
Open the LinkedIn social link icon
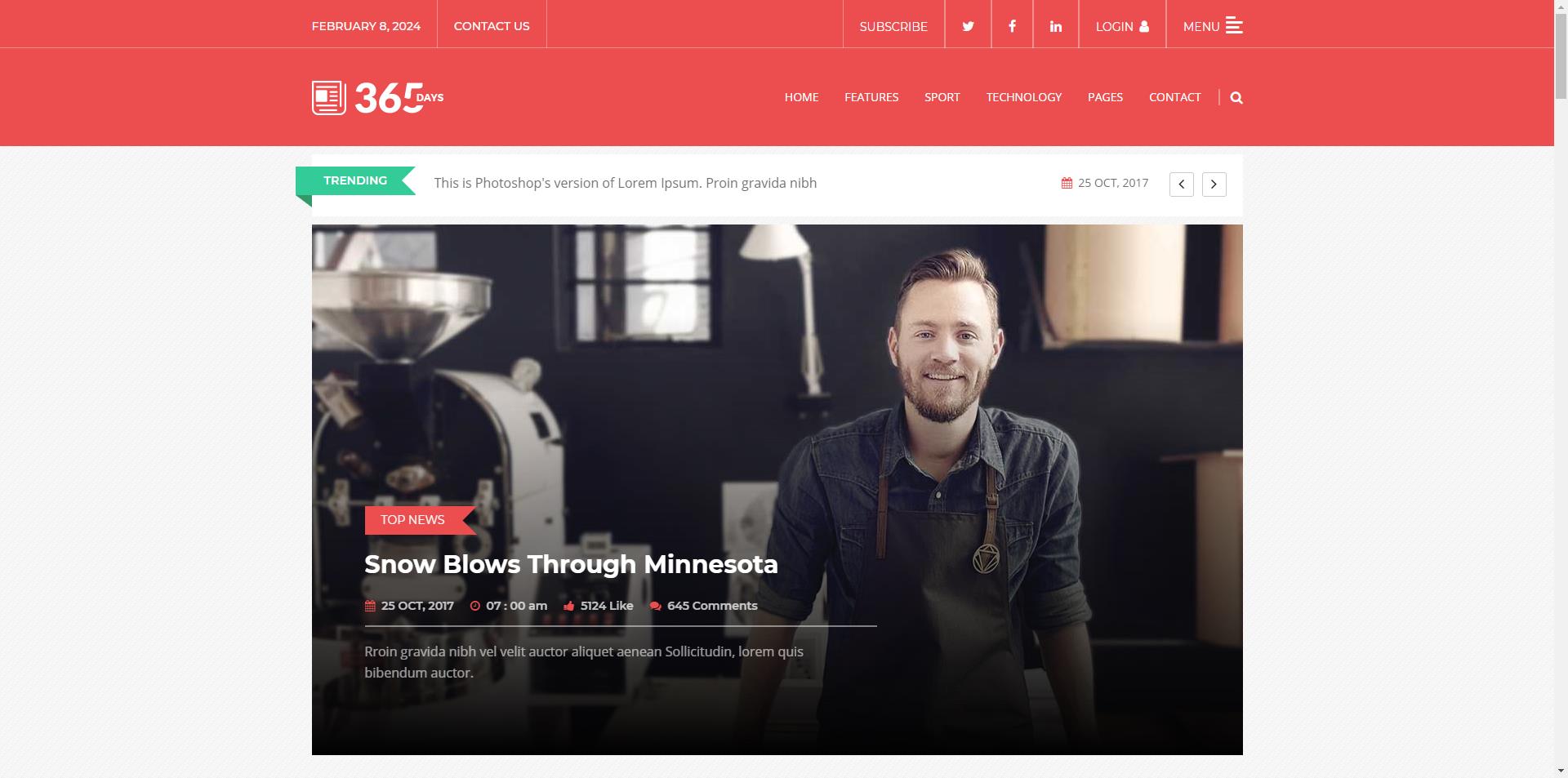[x=1056, y=26]
